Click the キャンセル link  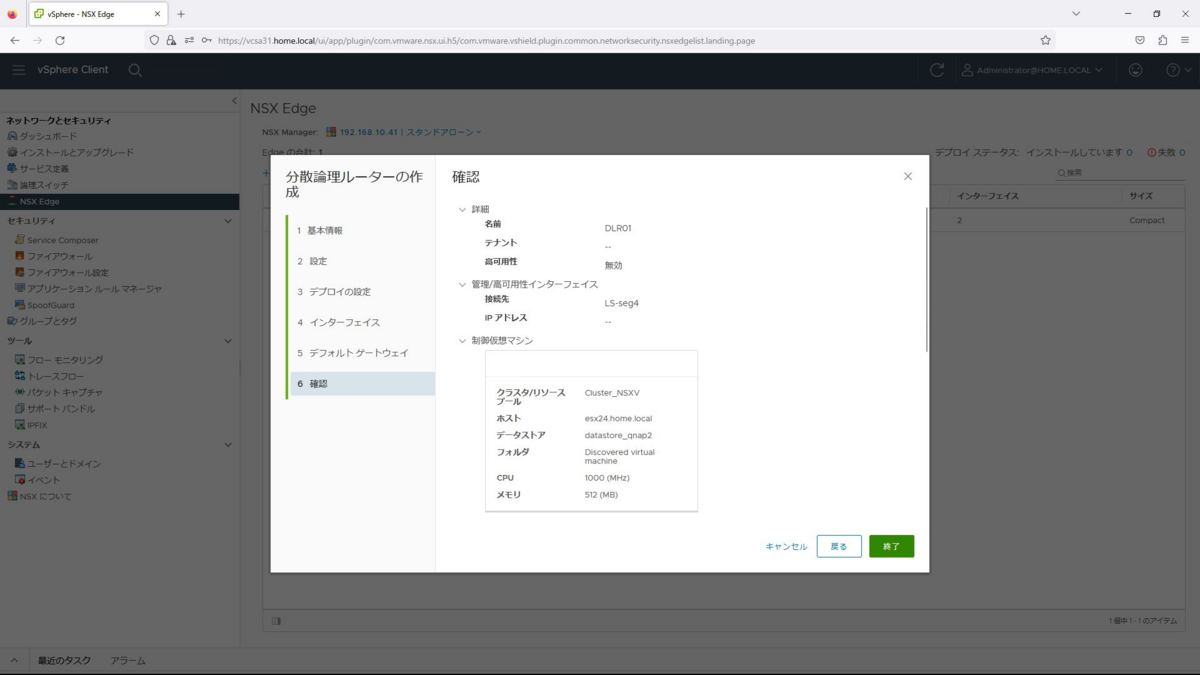pos(786,547)
